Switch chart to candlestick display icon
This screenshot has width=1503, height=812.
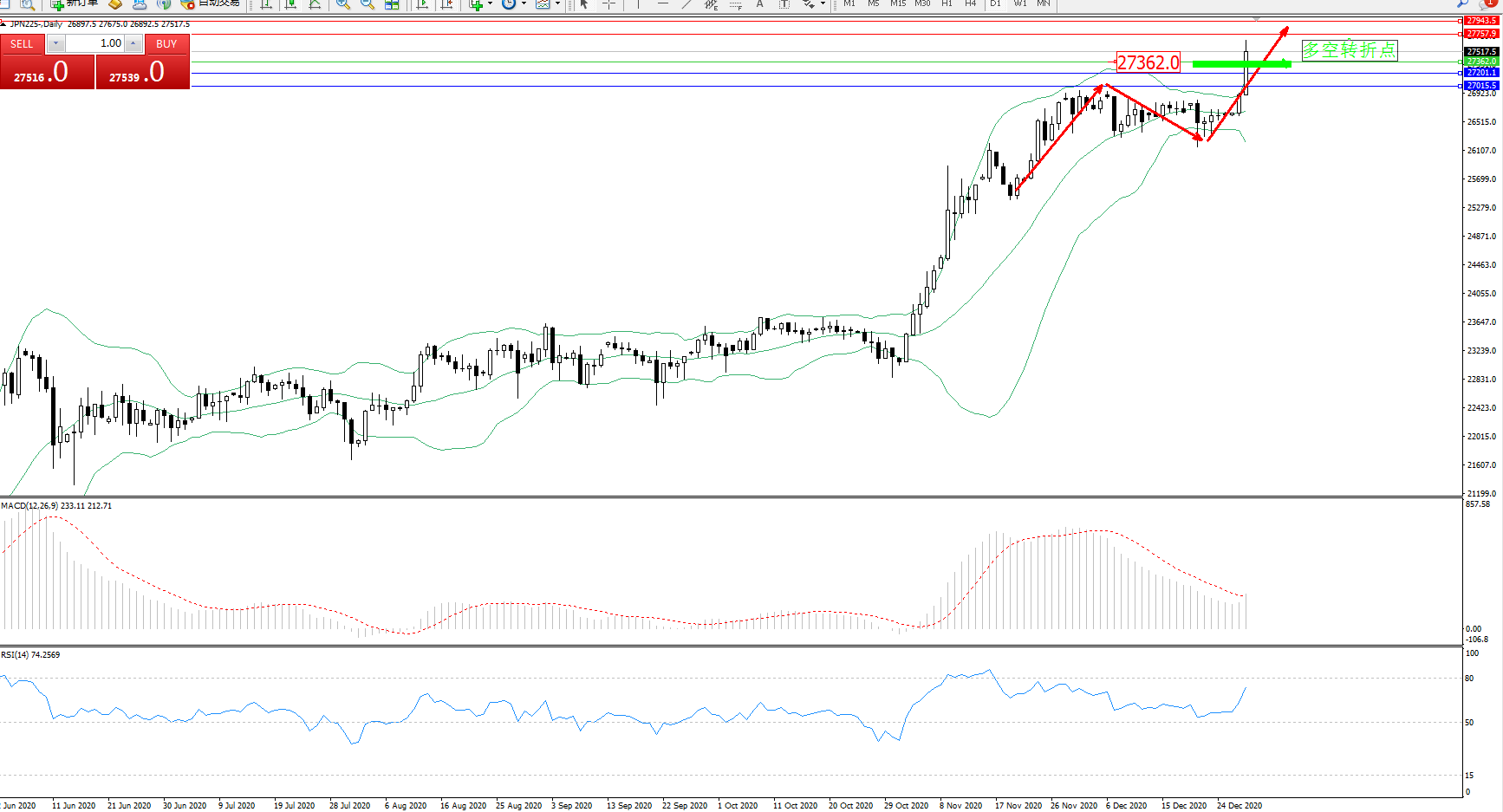point(291,4)
